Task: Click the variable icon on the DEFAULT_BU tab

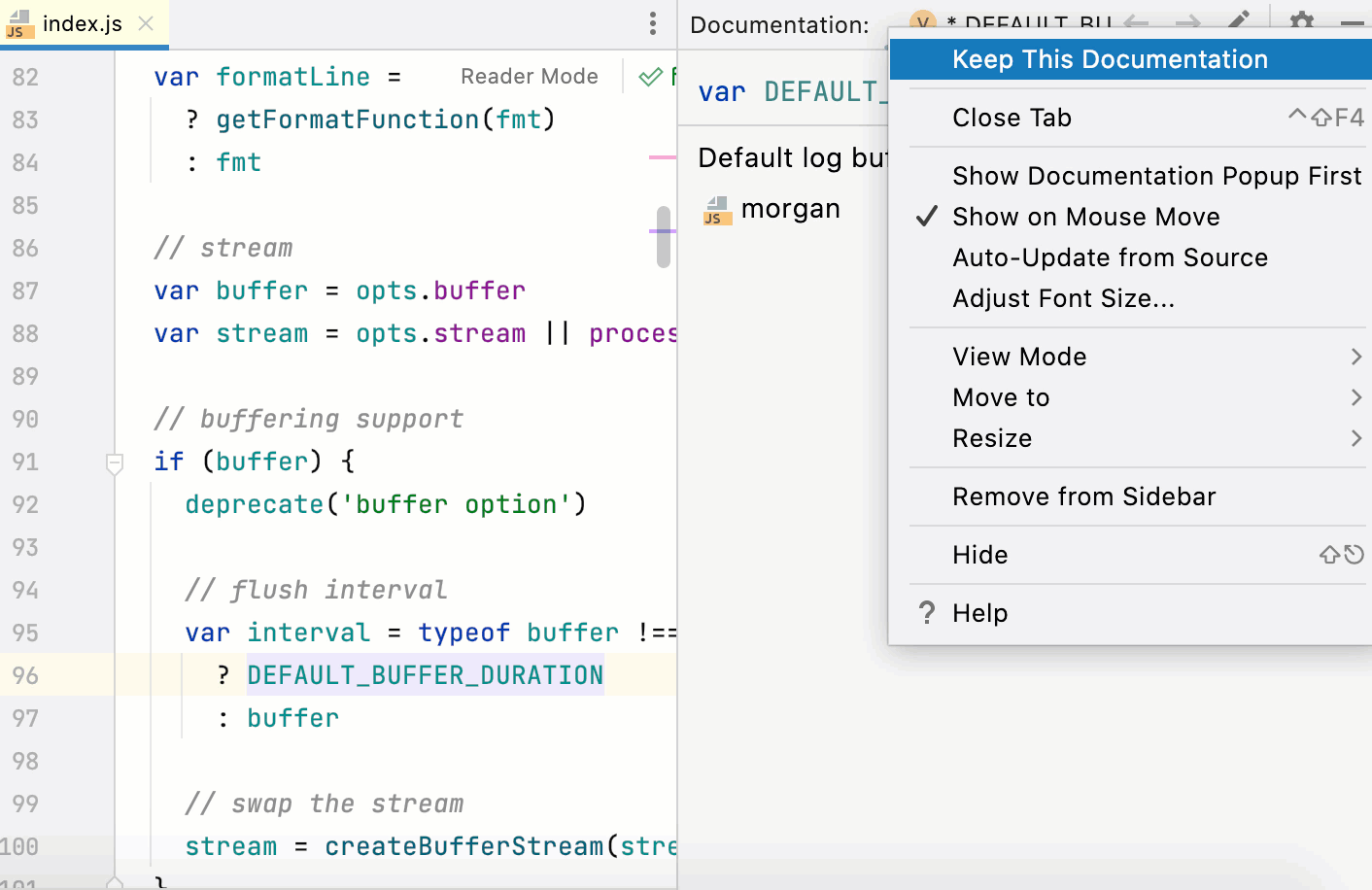Action: coord(922,19)
